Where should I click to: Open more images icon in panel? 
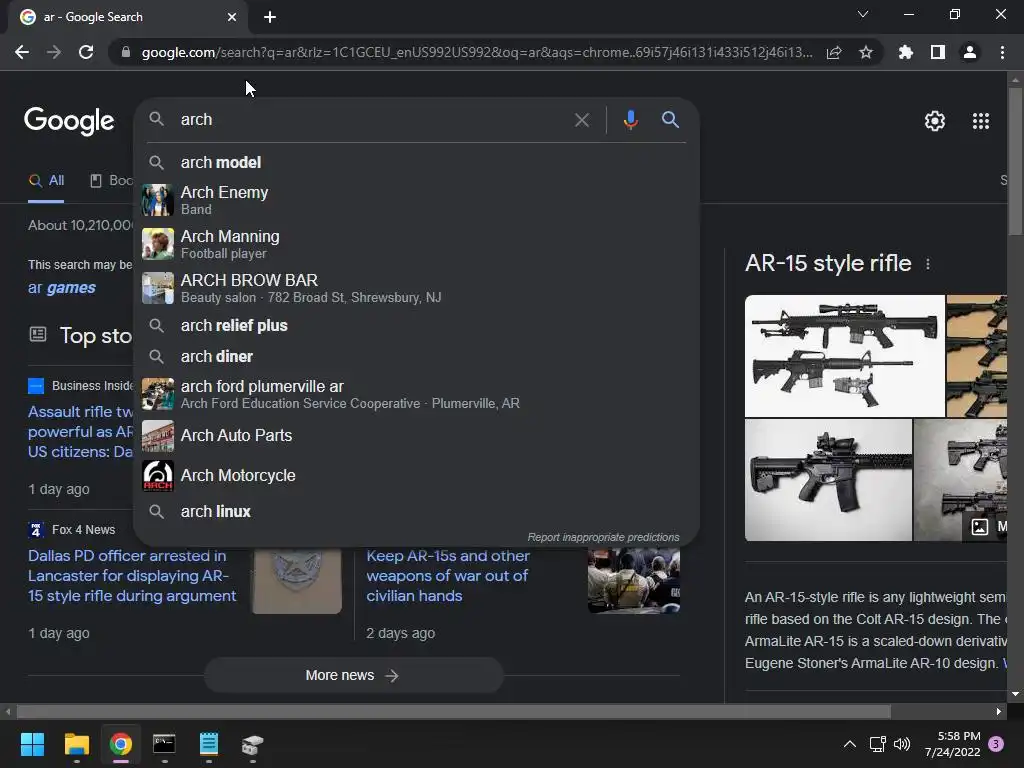[x=980, y=526]
